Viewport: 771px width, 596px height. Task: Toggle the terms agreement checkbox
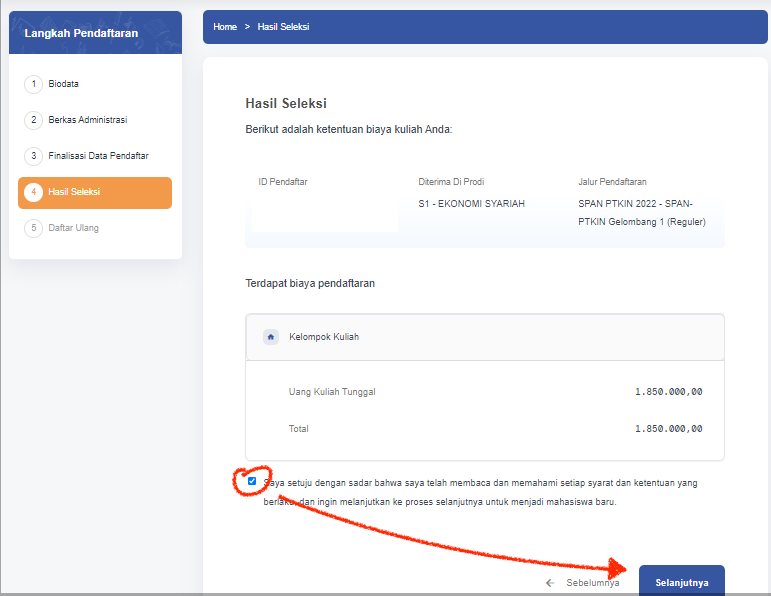pyautogui.click(x=252, y=481)
